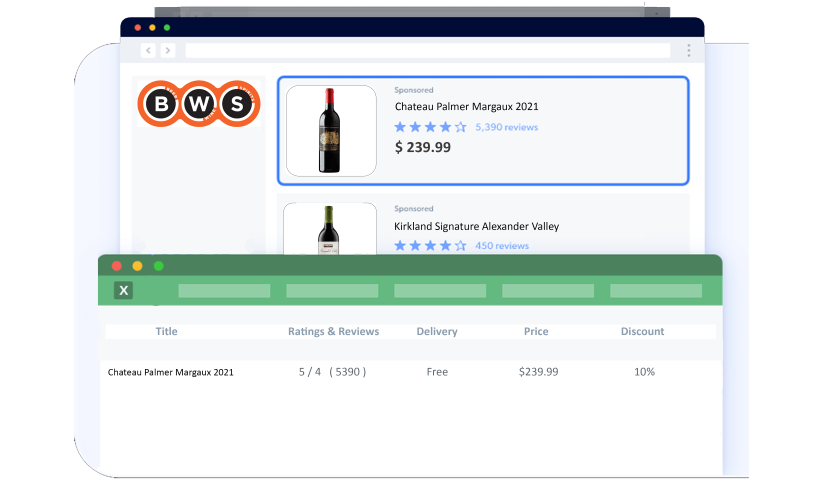Click the Kirkland Signature star rating
823x480 pixels.
click(430, 246)
